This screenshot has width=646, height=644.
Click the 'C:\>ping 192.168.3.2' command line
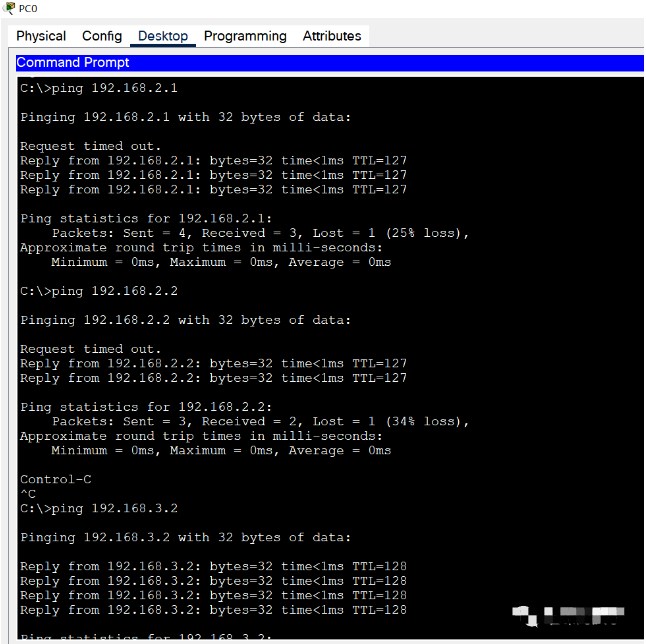pos(99,508)
